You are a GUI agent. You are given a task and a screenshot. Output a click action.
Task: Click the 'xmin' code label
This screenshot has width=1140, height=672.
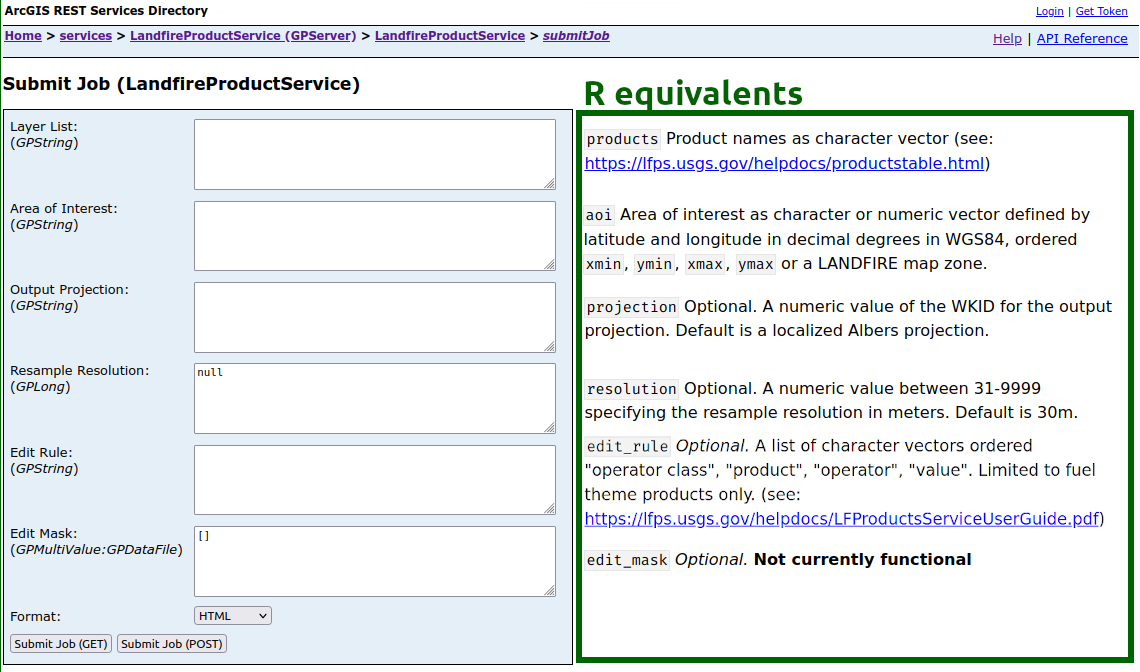603,264
